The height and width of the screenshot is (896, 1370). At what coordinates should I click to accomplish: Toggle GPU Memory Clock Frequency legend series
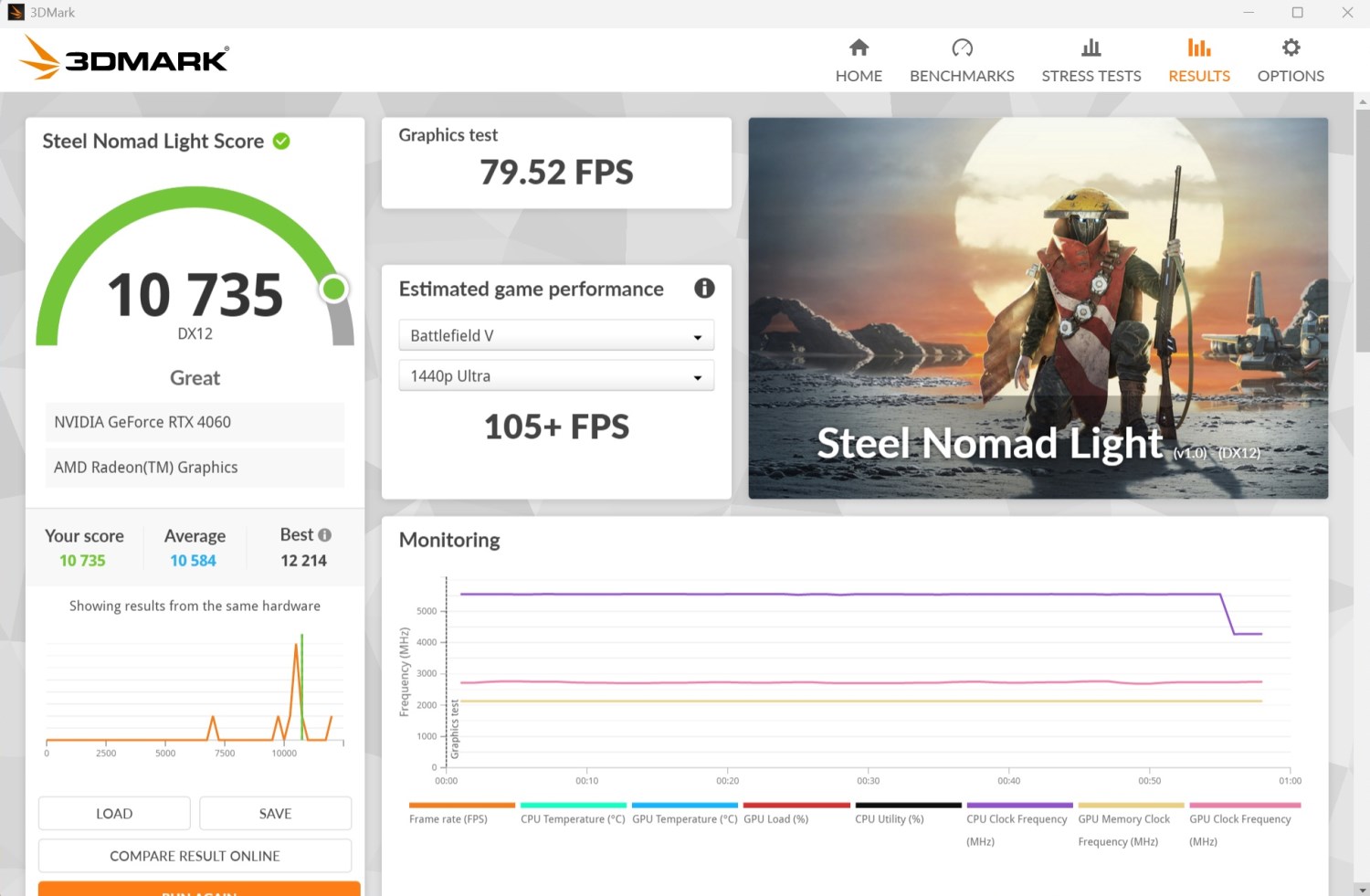click(1123, 819)
